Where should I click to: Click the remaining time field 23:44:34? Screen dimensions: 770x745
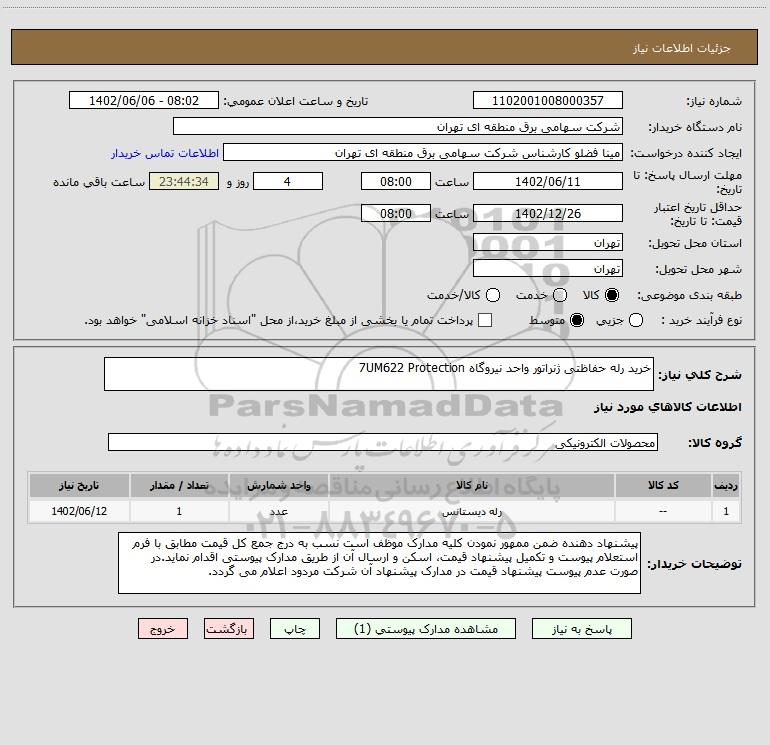tap(184, 181)
